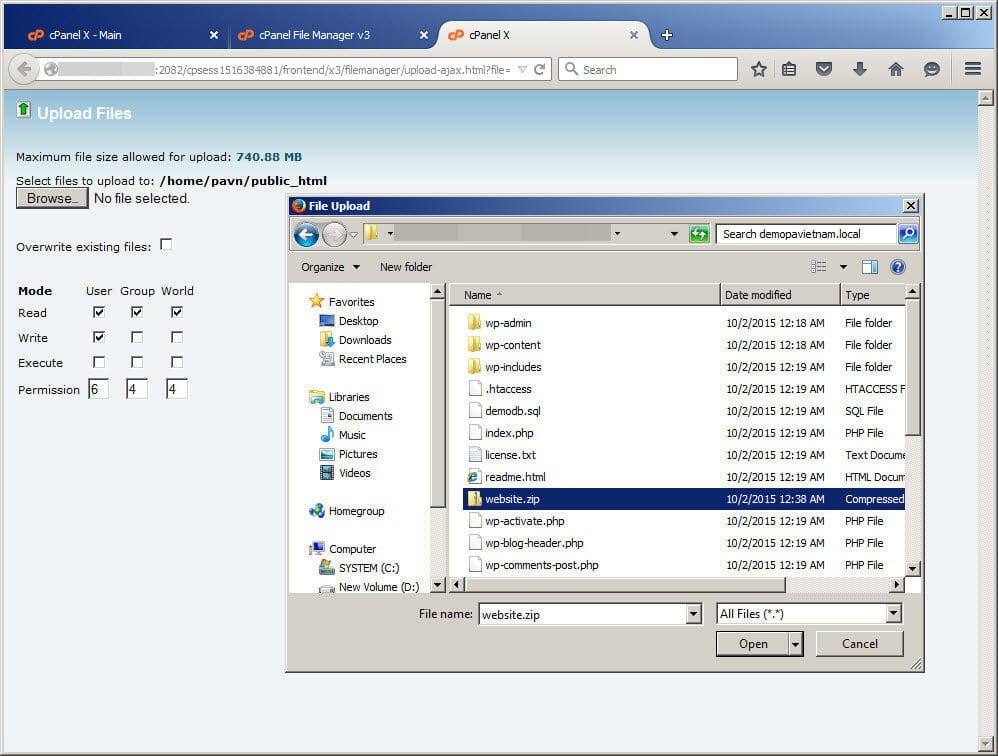
Task: Toggle the preview pane icon
Action: pyautogui.click(x=869, y=267)
